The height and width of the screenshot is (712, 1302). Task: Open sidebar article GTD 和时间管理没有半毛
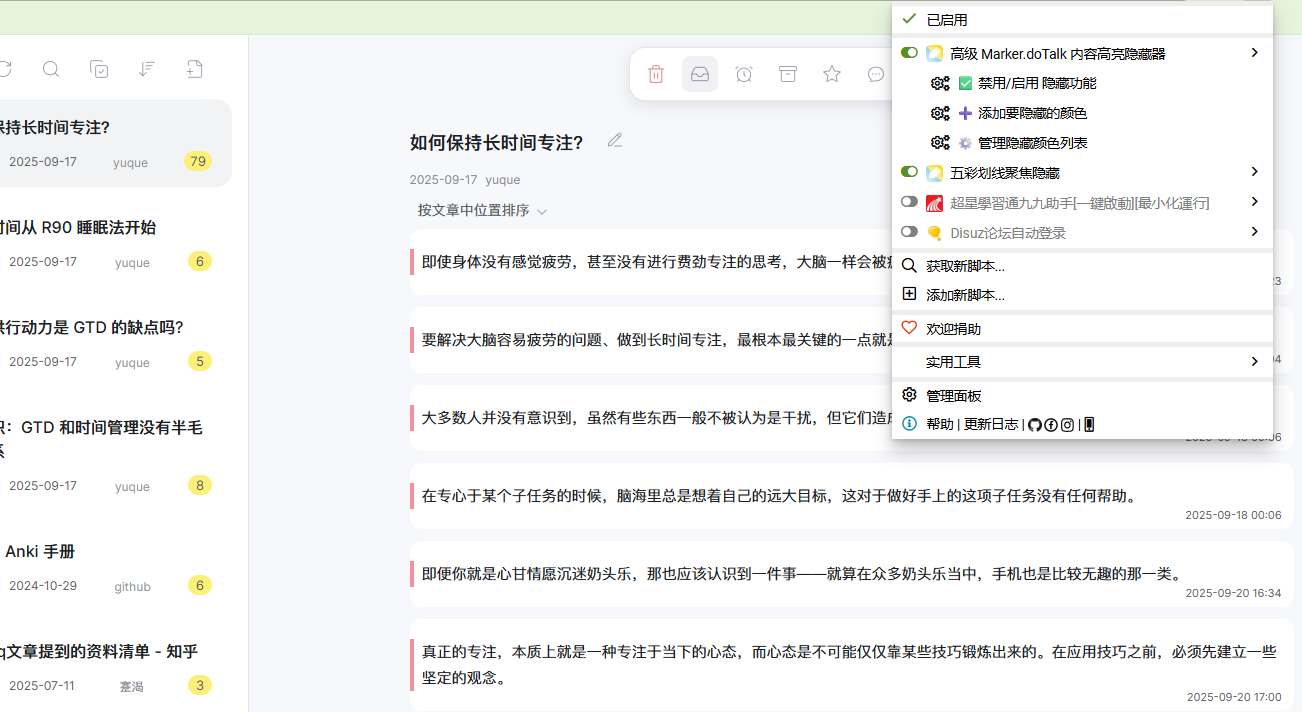pyautogui.click(x=116, y=455)
